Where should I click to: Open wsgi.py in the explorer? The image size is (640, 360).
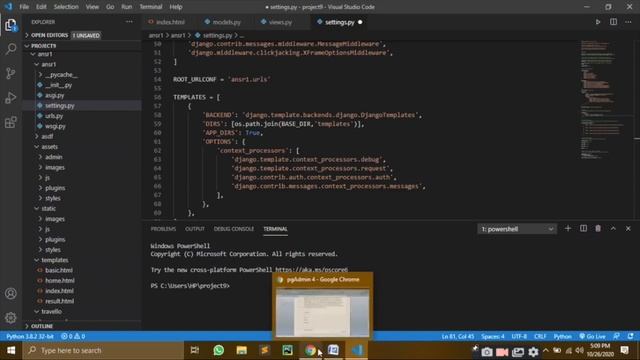(x=56, y=126)
